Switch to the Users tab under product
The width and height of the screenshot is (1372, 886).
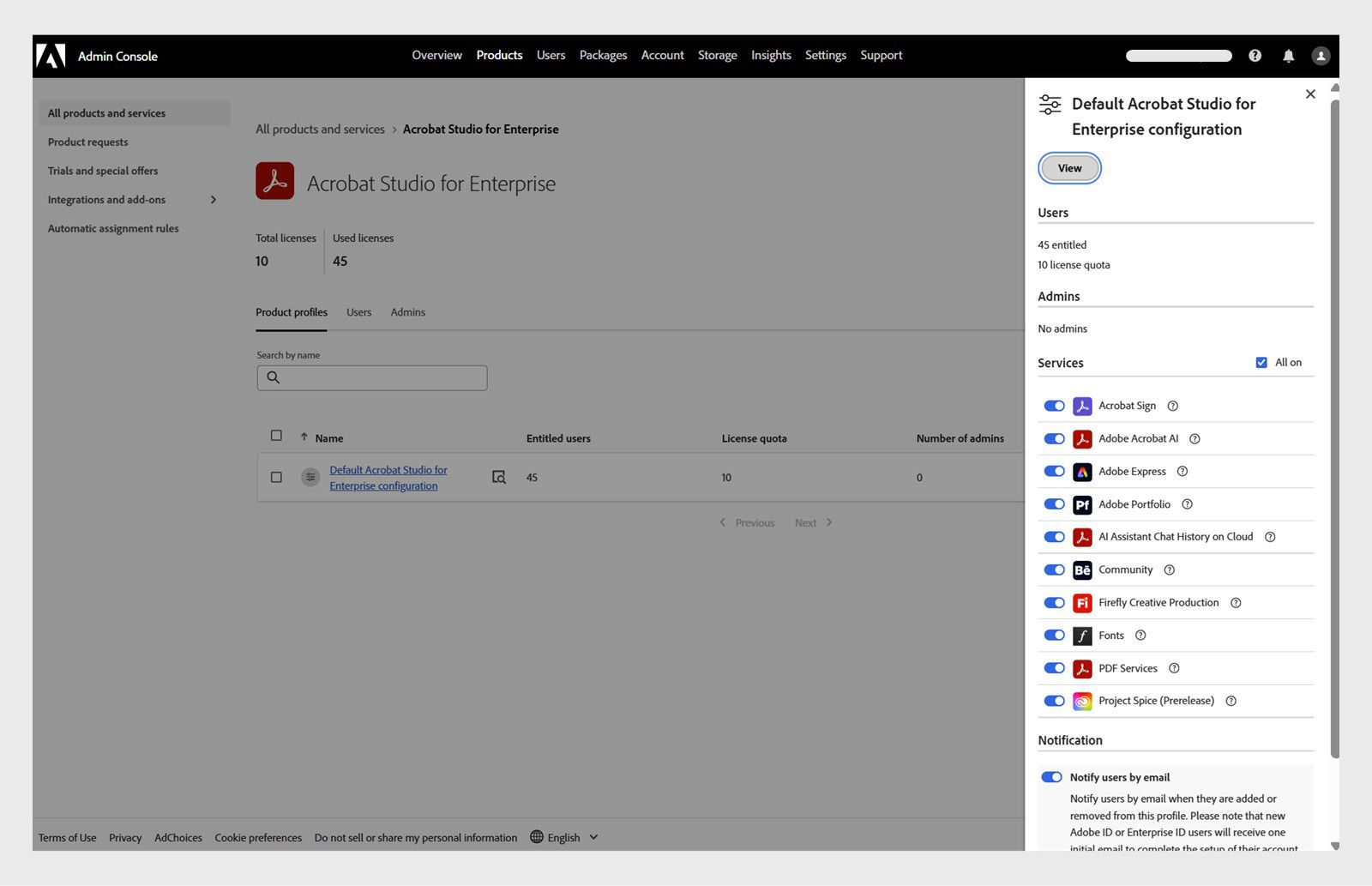(x=358, y=312)
